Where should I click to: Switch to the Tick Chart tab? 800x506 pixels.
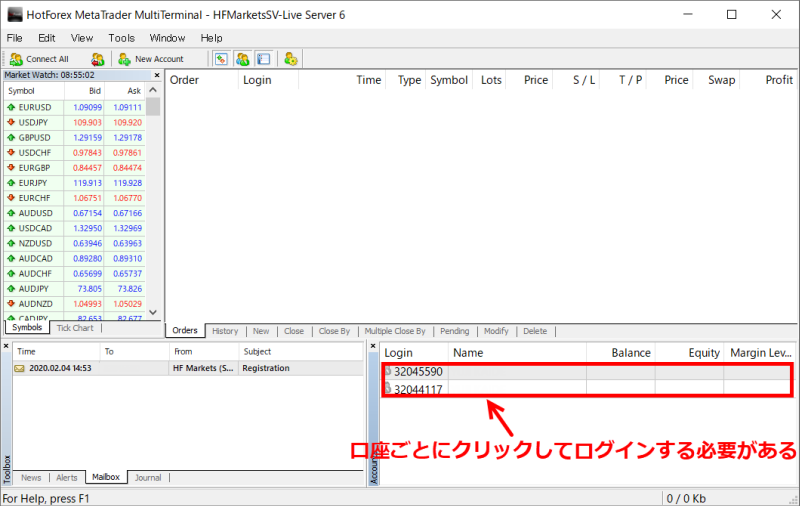coord(75,328)
